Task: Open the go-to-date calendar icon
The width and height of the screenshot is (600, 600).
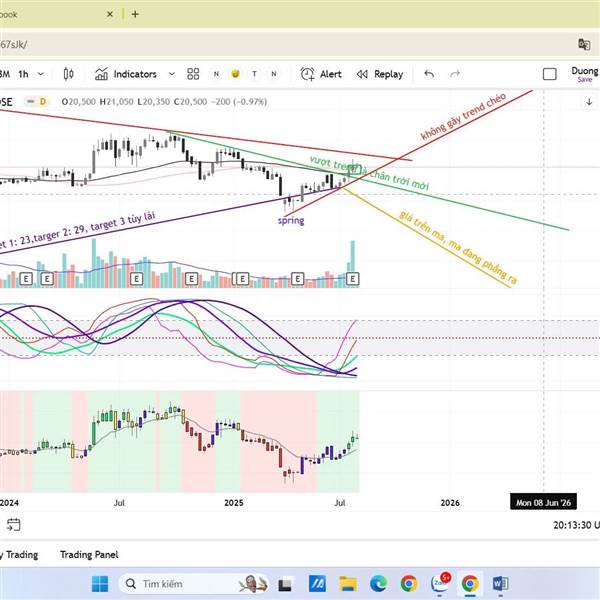Action: click(13, 524)
